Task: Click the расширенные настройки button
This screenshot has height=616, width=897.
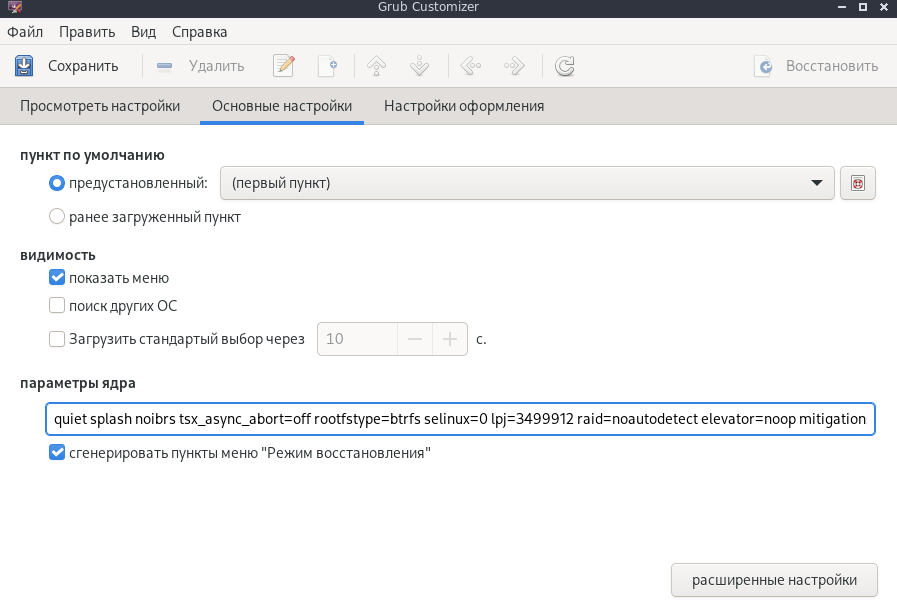Action: 774,580
